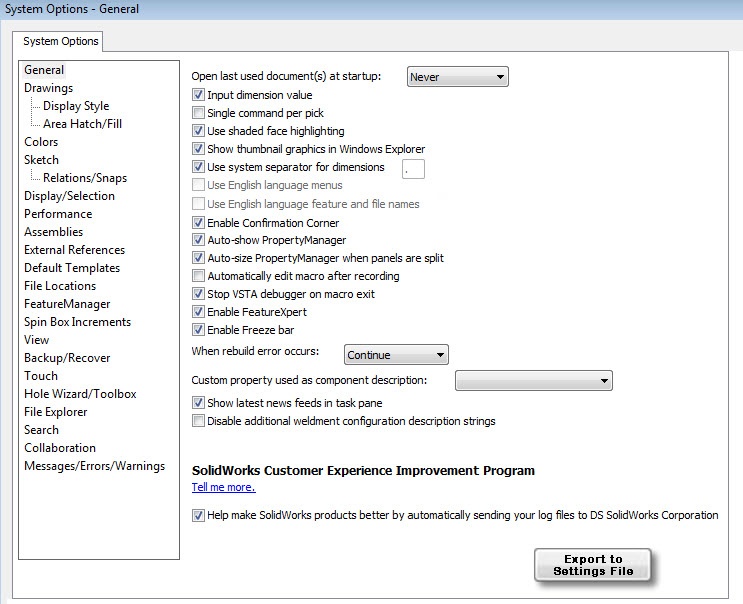Open Hole Wizard/Toolbox options
Image resolution: width=743 pixels, height=604 pixels.
pos(81,394)
